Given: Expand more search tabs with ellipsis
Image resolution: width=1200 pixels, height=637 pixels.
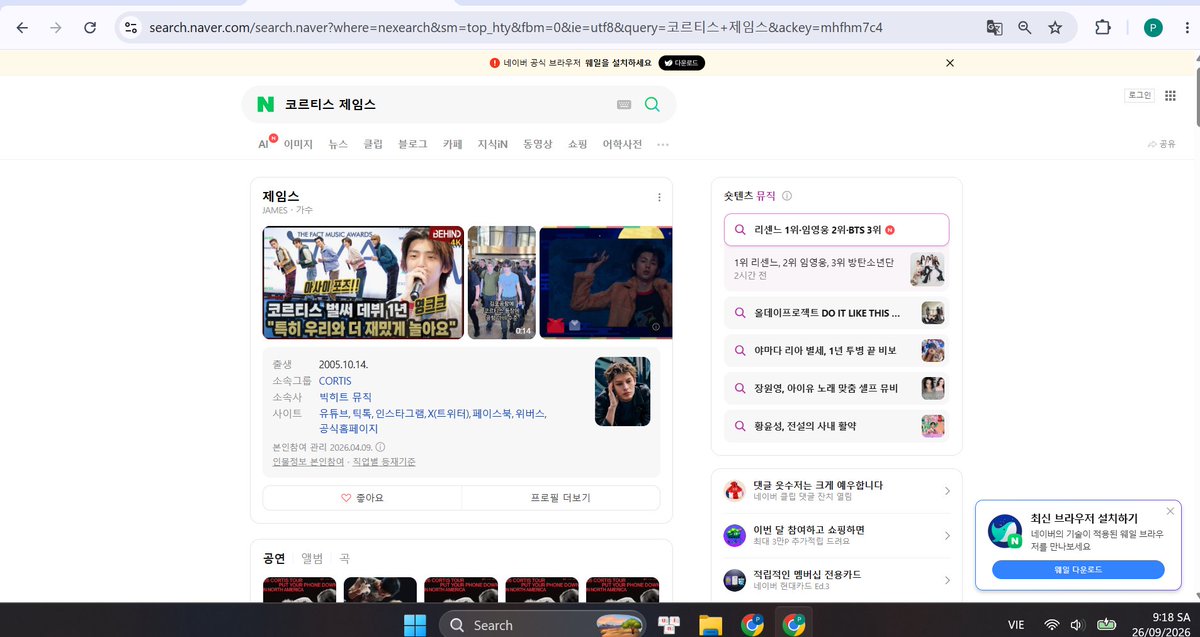Looking at the screenshot, I should [662, 144].
